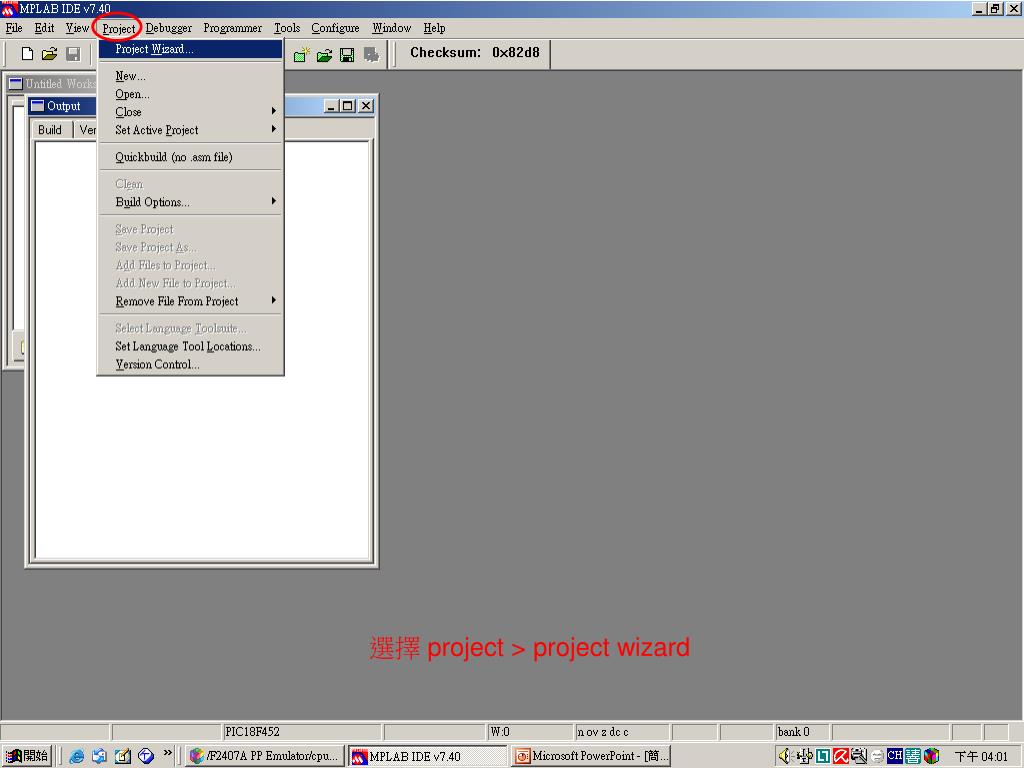Open the Debugger menu

click(168, 28)
